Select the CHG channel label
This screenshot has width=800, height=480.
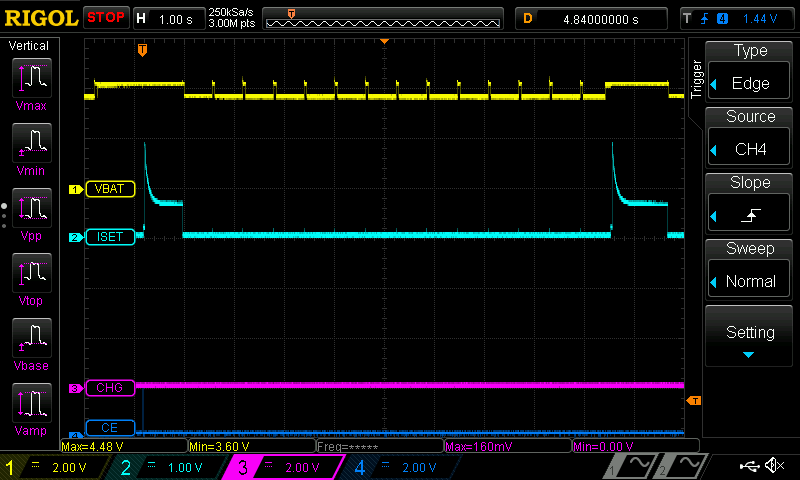click(110, 388)
